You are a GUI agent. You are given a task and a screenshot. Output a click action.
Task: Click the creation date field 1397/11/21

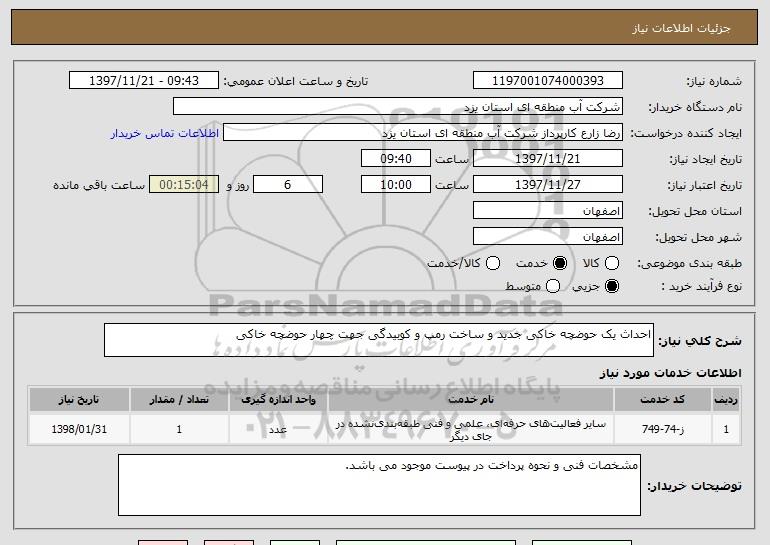[x=548, y=159]
